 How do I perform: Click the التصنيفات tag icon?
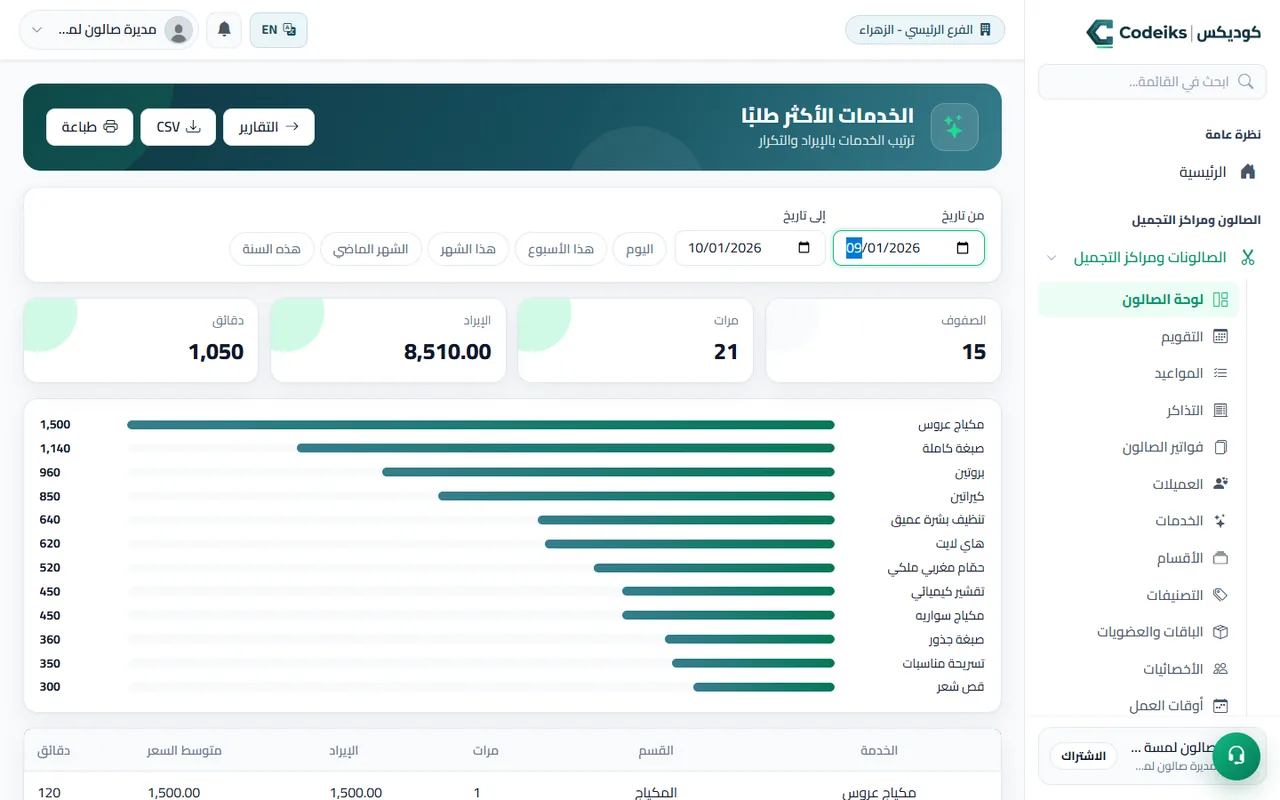pos(1220,595)
